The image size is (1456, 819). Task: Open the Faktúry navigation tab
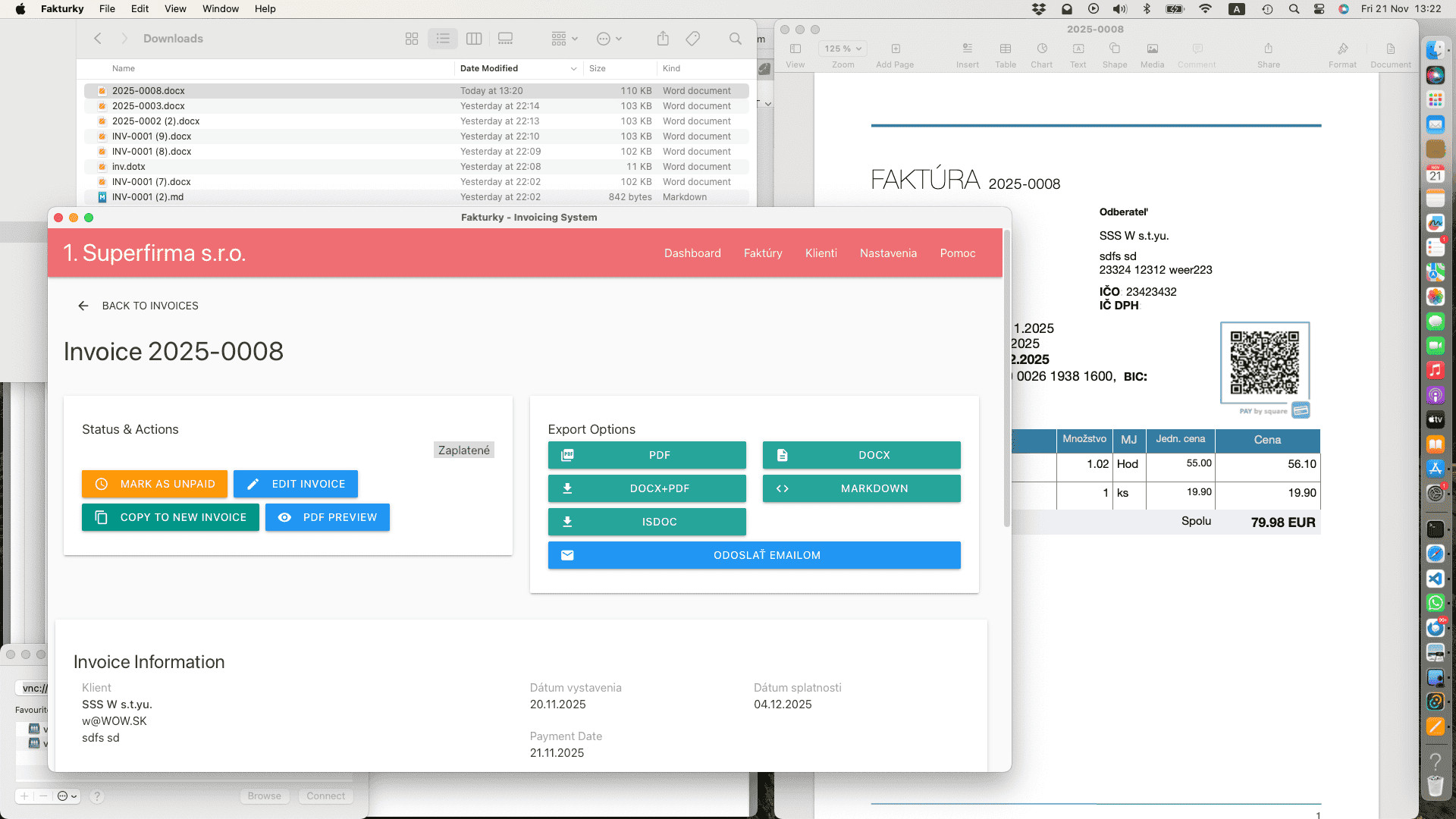763,253
